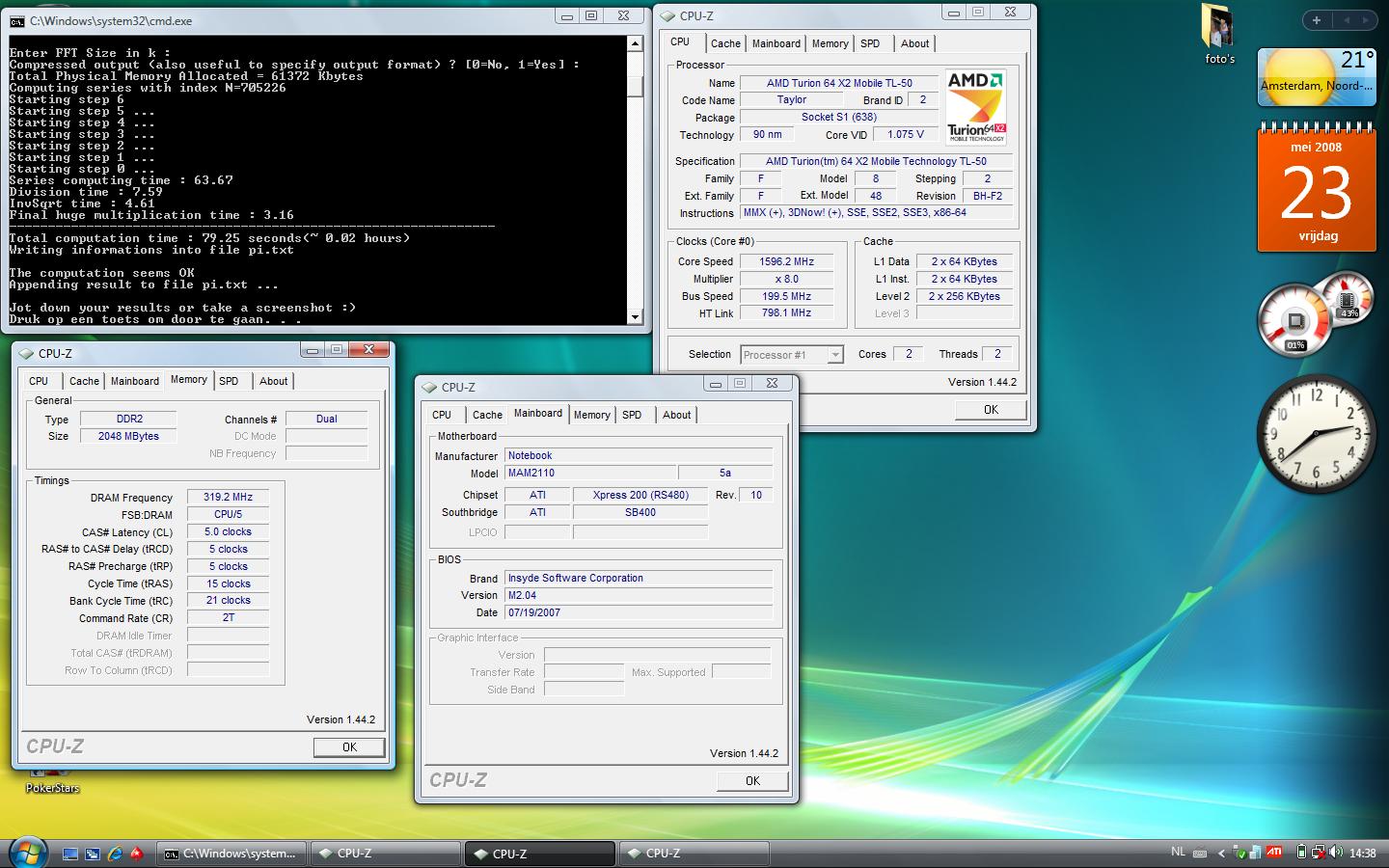The image size is (1389, 868).
Task: Click the CPU-Z Memory window title icon
Action: click(x=26, y=353)
